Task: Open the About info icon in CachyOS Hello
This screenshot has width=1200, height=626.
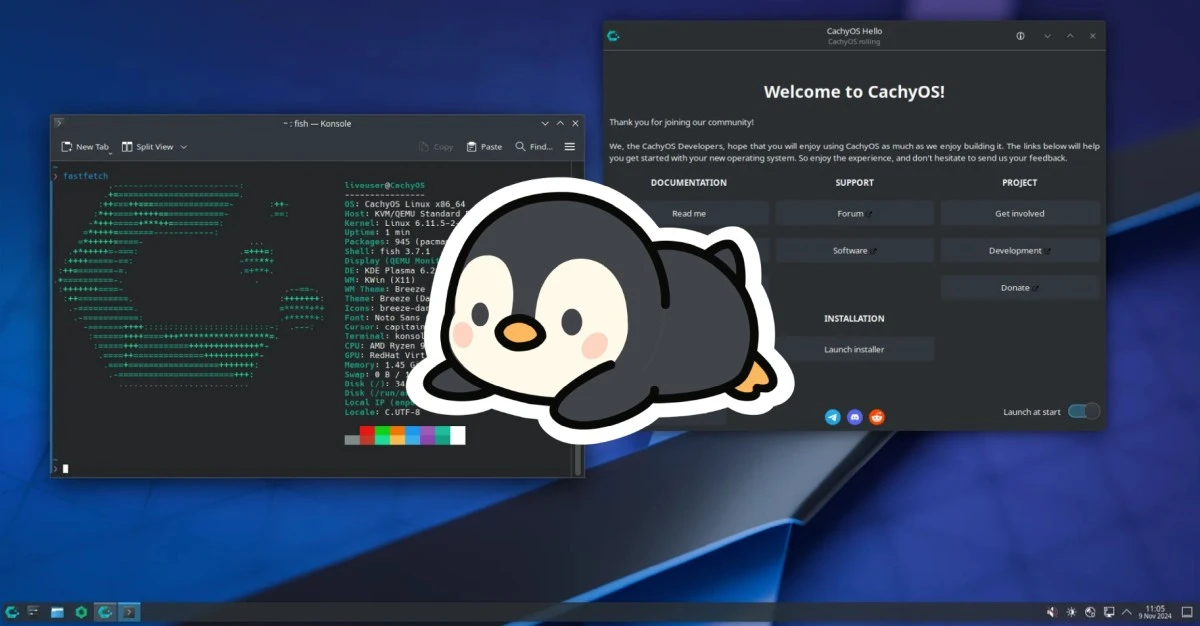Action: click(x=1021, y=36)
